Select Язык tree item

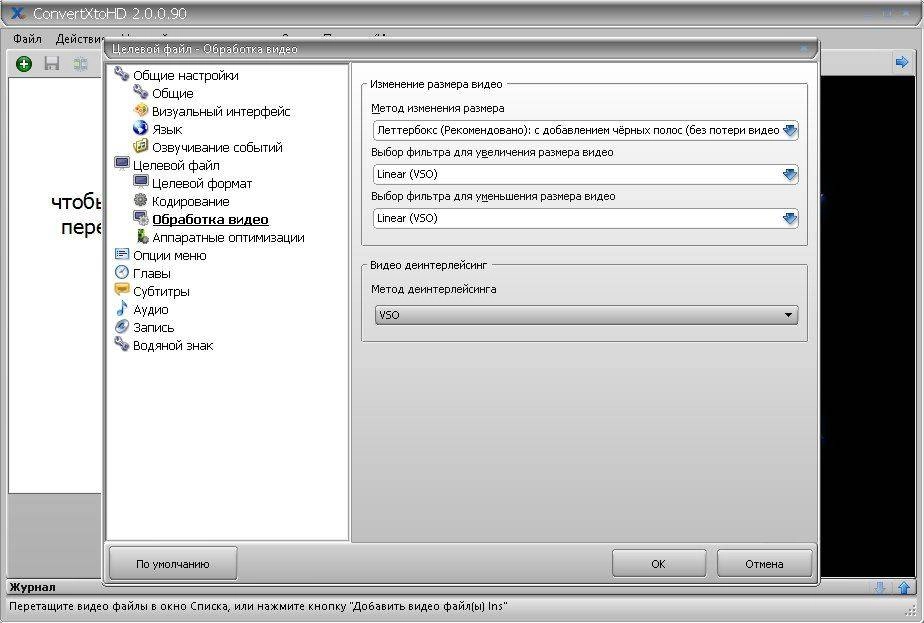tap(167, 130)
